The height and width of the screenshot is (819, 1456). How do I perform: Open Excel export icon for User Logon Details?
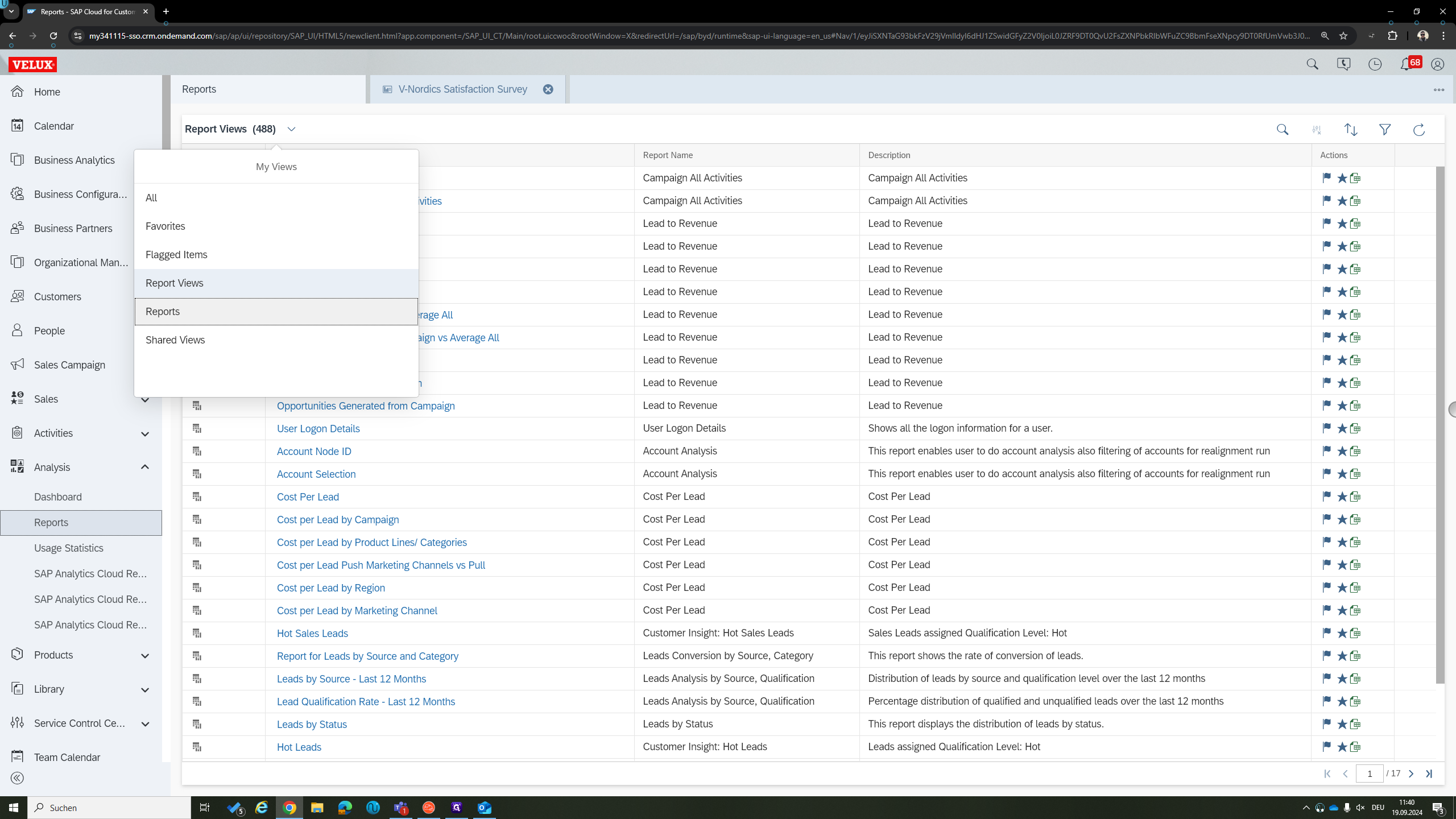tap(1355, 428)
